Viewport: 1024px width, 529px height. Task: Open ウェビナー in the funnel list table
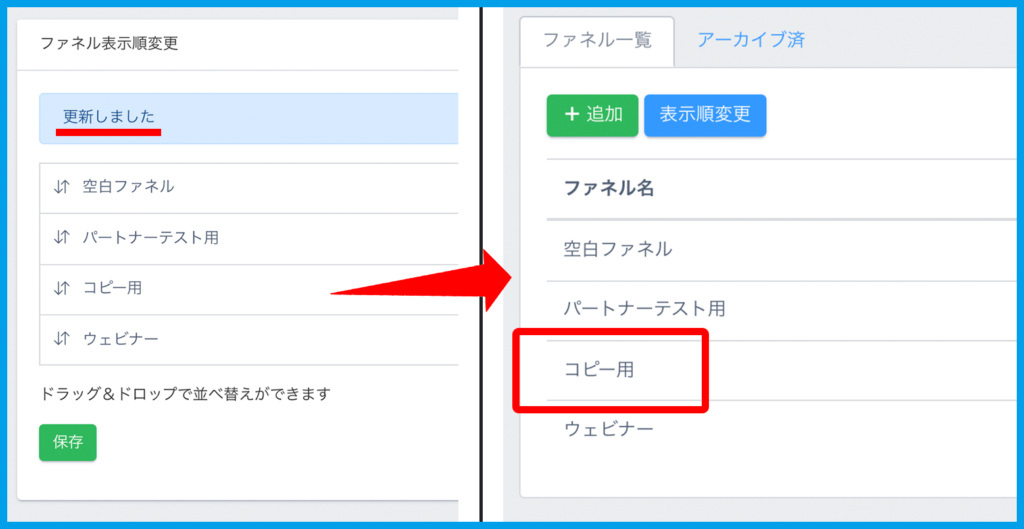(x=609, y=429)
